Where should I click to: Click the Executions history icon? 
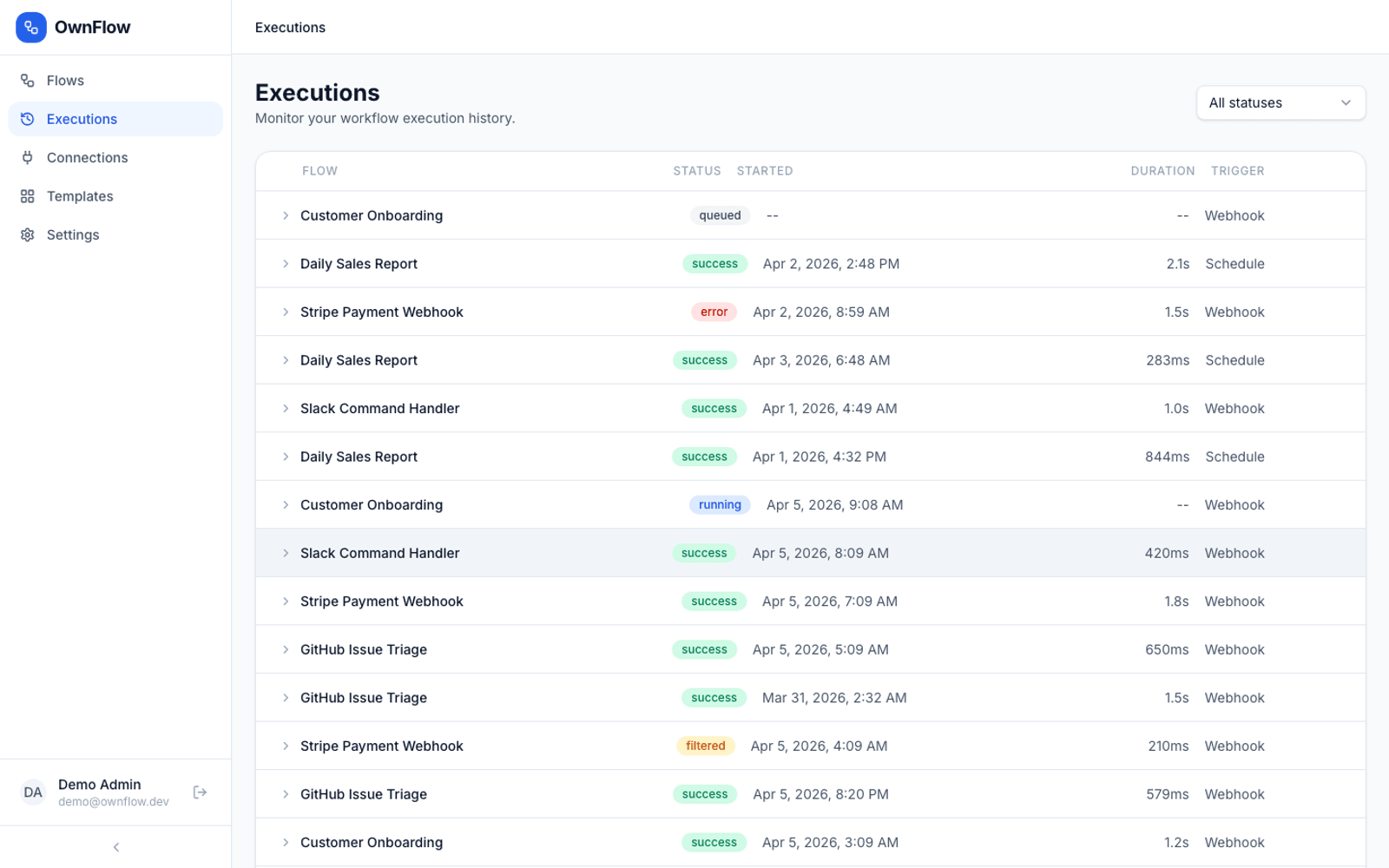tap(28, 119)
